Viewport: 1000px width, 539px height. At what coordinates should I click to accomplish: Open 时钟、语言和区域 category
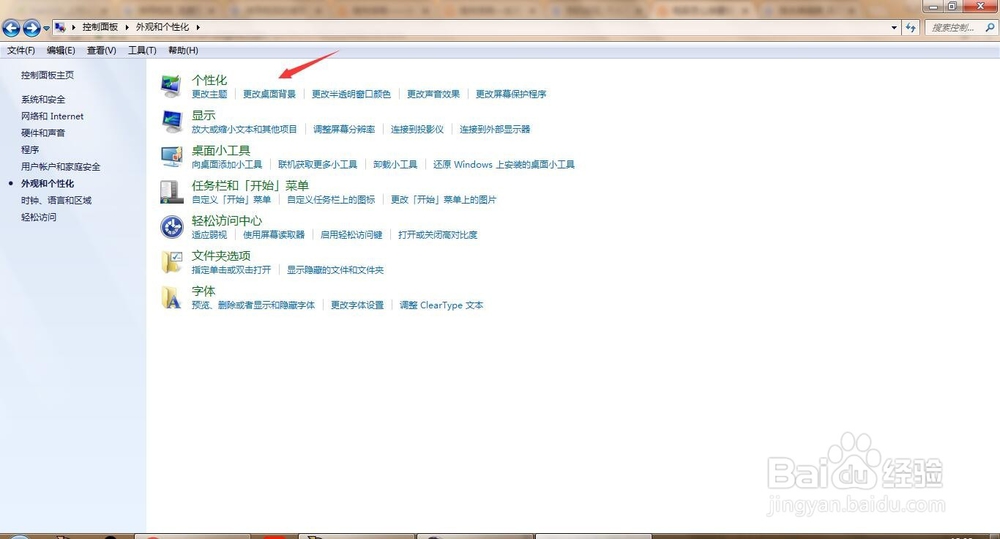[56, 200]
